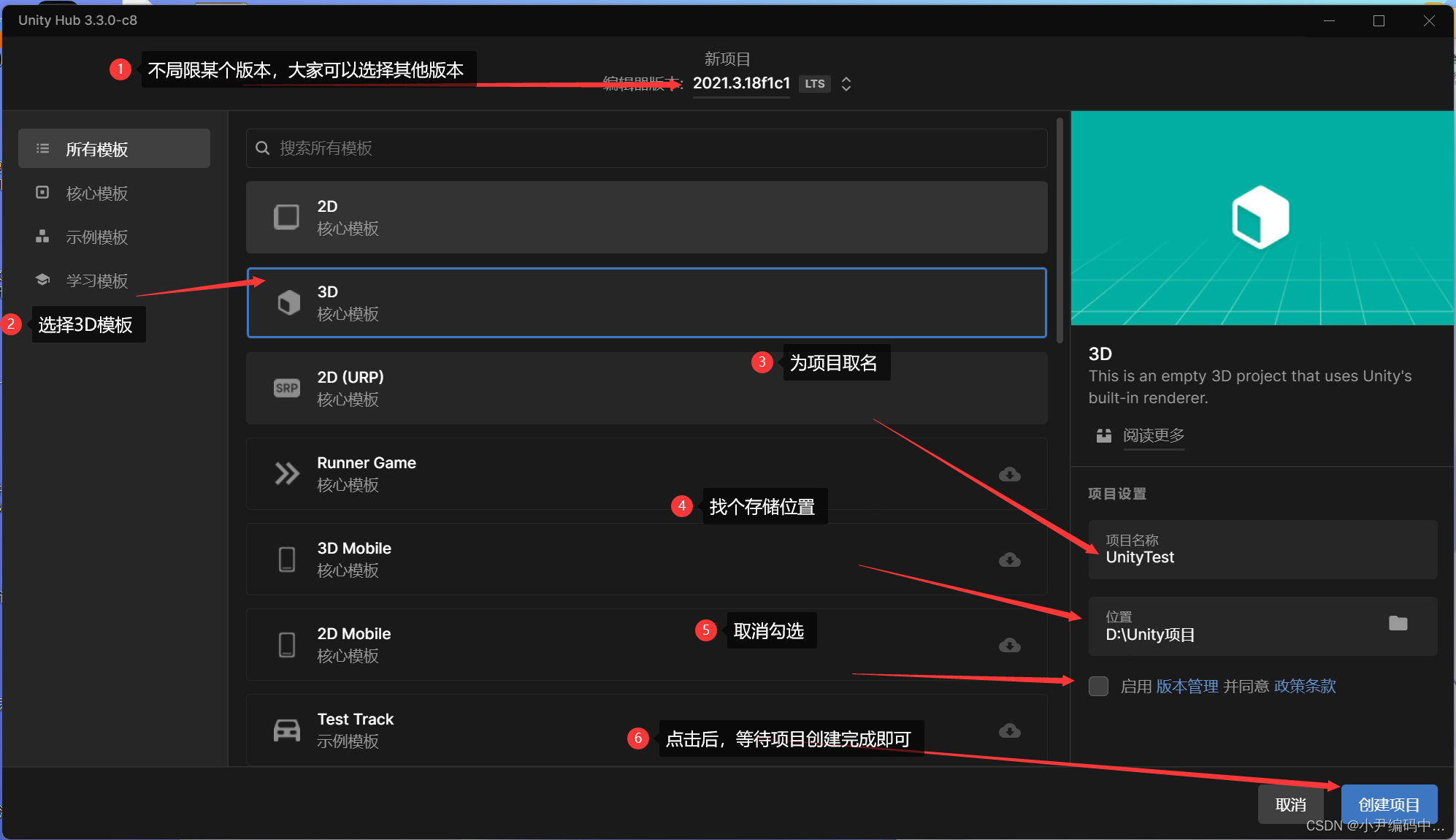This screenshot has height=840, width=1456.
Task: Click the 取消 button
Action: 1290,804
